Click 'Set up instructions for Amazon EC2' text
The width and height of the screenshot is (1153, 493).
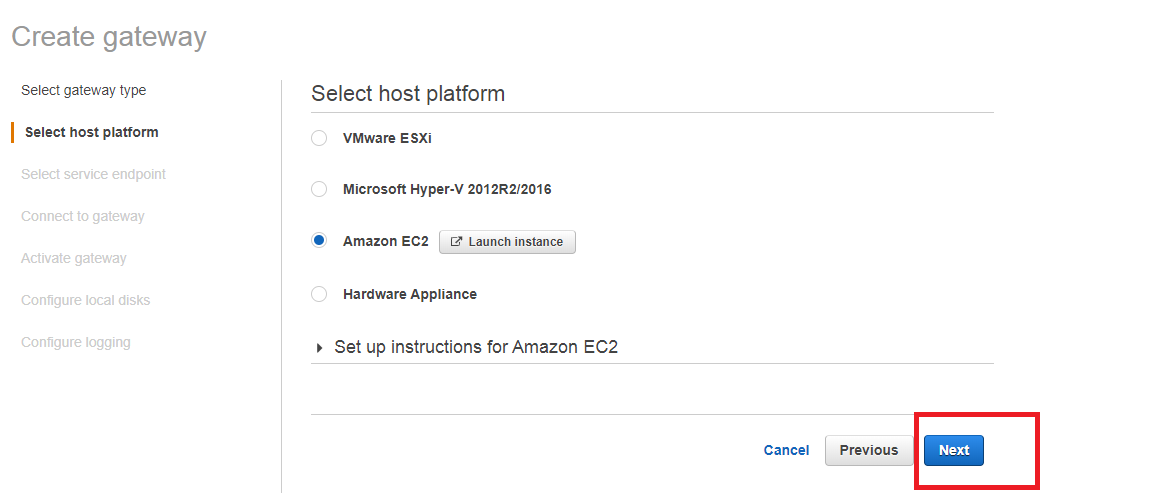(x=476, y=347)
